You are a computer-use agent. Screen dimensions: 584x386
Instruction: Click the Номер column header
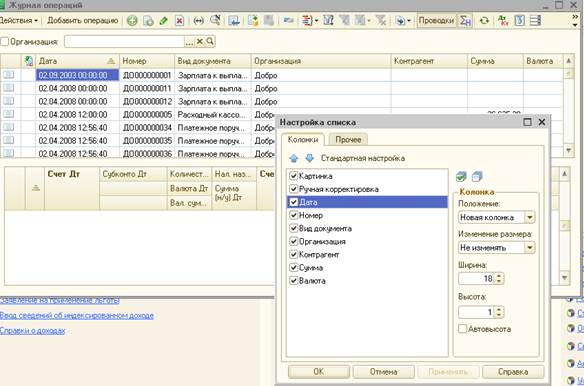[147, 61]
